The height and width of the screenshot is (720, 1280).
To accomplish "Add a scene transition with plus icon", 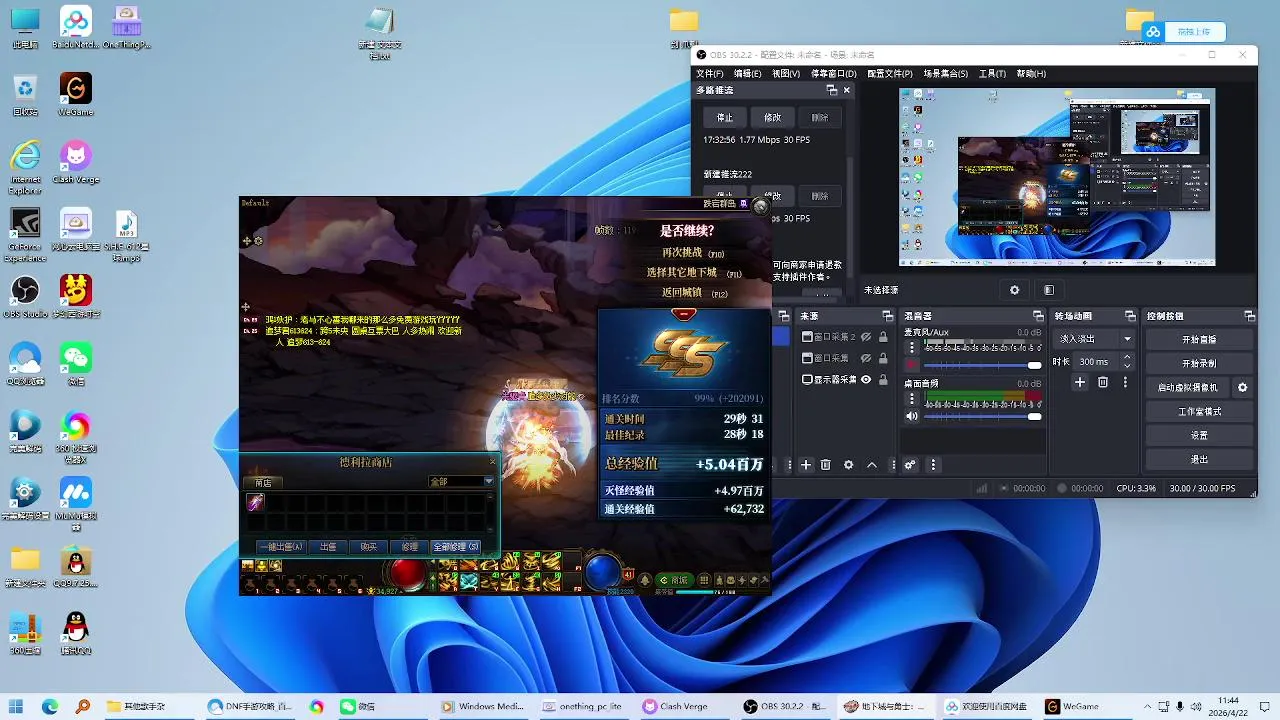I will coord(1080,382).
